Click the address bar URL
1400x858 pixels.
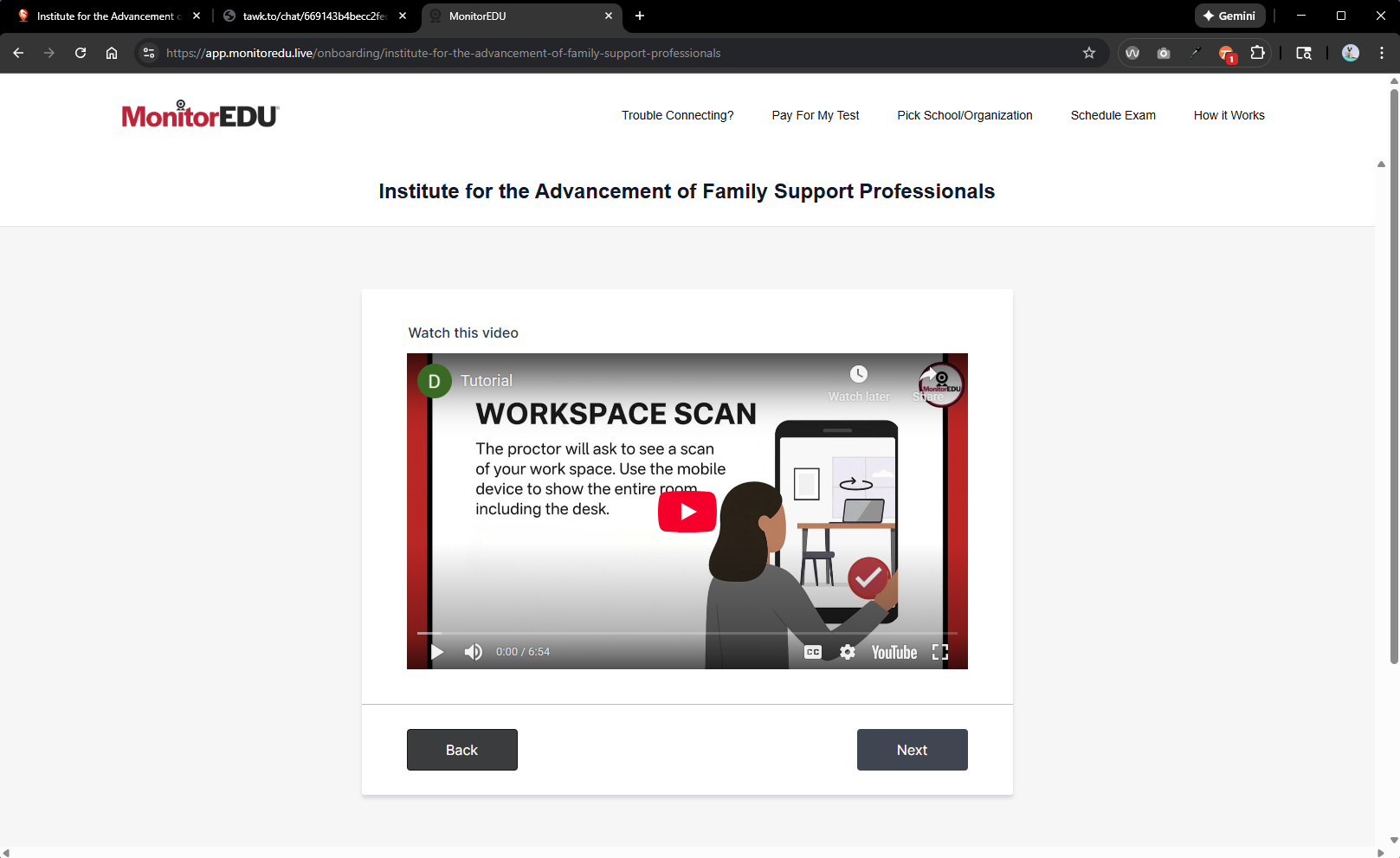click(x=443, y=53)
